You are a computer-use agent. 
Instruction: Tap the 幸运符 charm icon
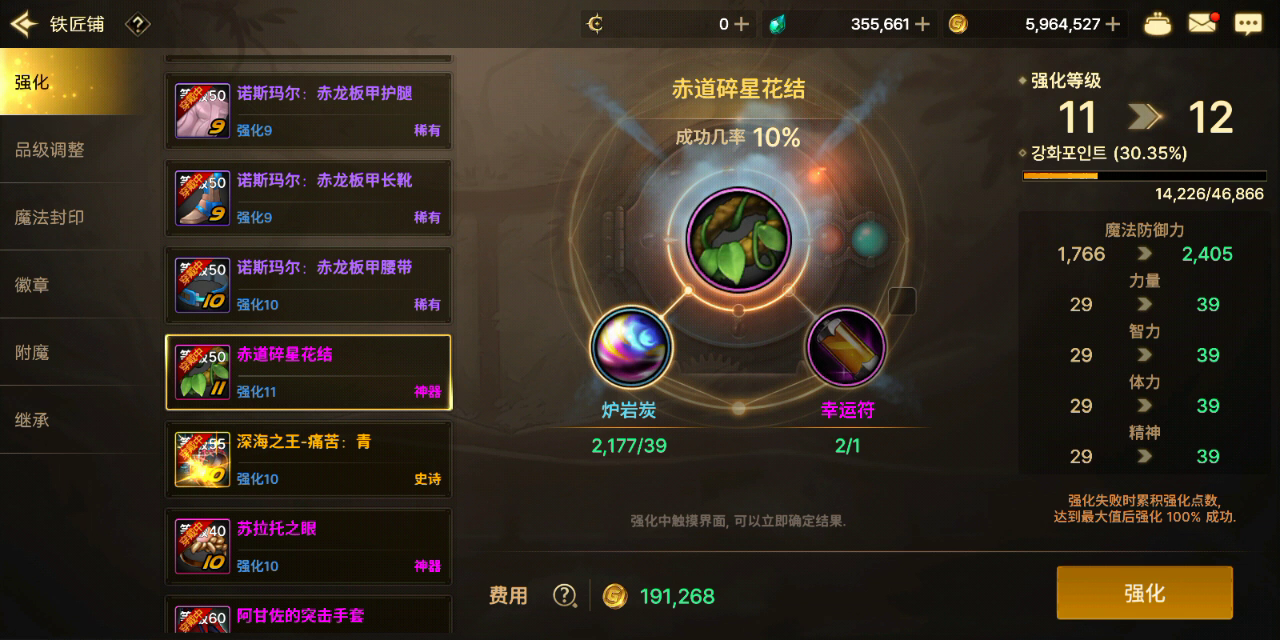(846, 347)
